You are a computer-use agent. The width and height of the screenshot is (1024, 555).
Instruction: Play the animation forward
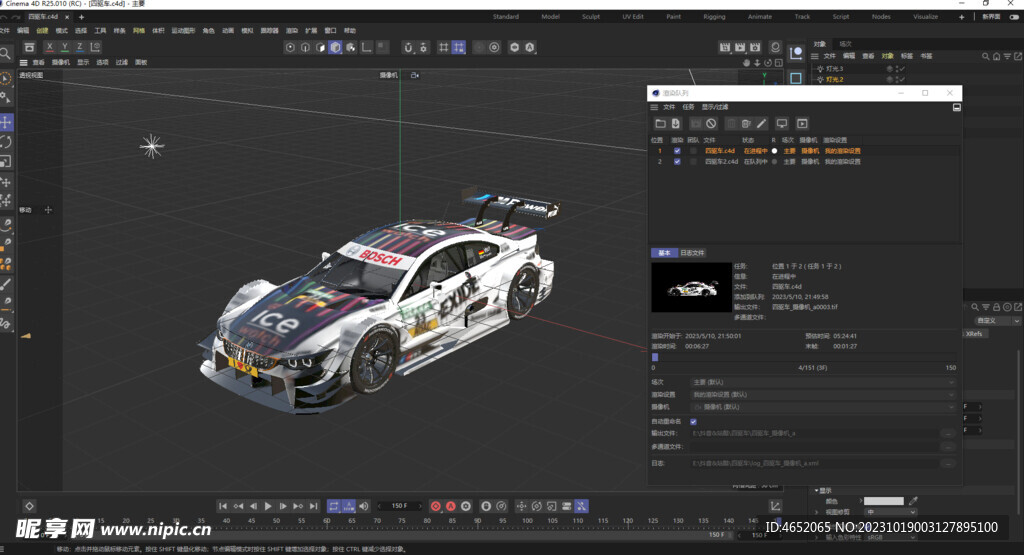click(268, 506)
